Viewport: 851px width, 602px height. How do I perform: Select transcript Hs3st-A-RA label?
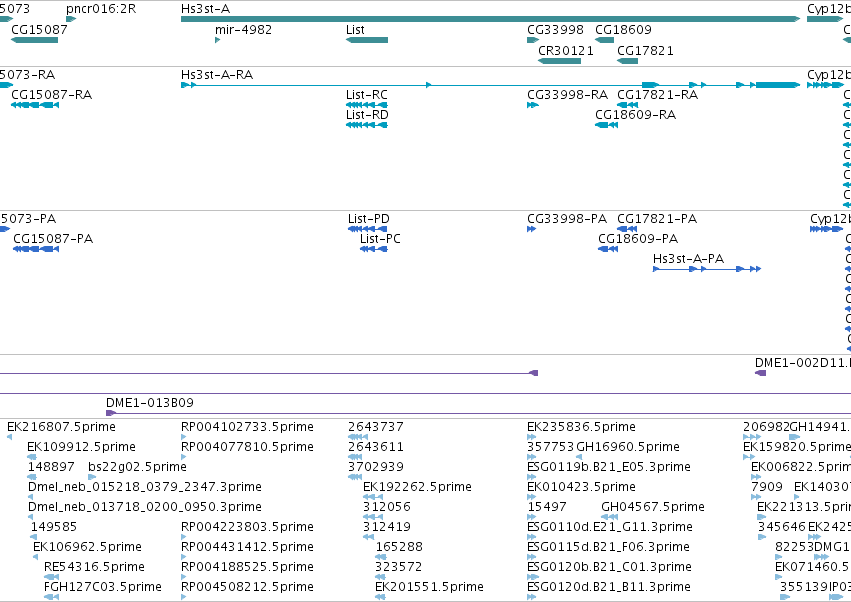[217, 74]
